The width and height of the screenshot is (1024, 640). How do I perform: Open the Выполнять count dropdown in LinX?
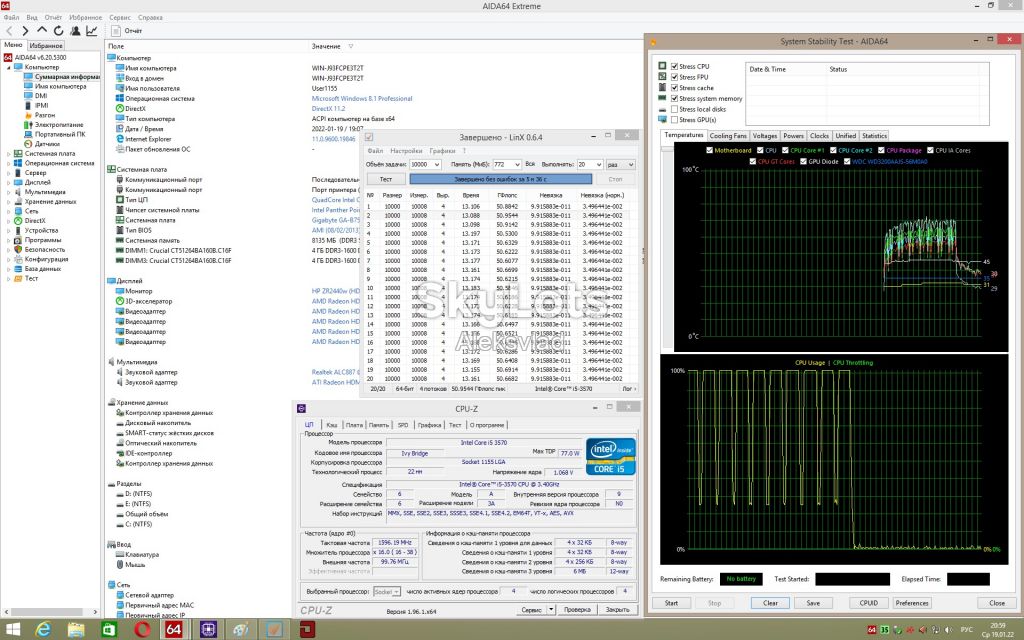point(598,165)
